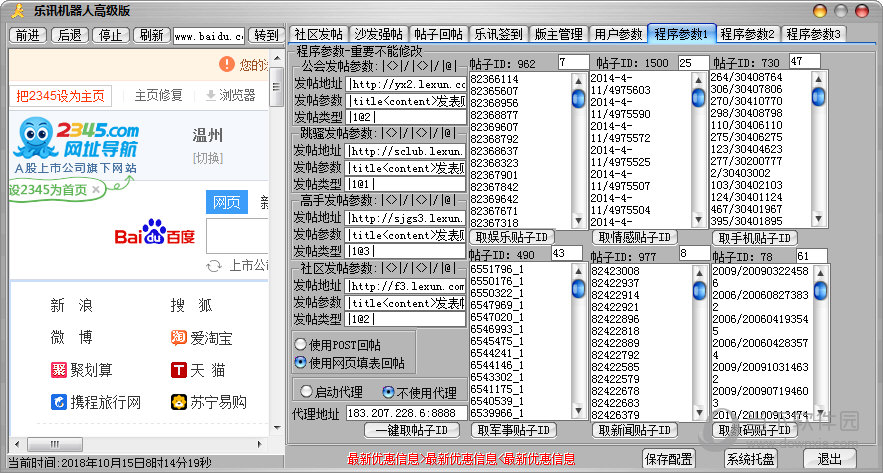Select the 网页 search tab

click(227, 203)
